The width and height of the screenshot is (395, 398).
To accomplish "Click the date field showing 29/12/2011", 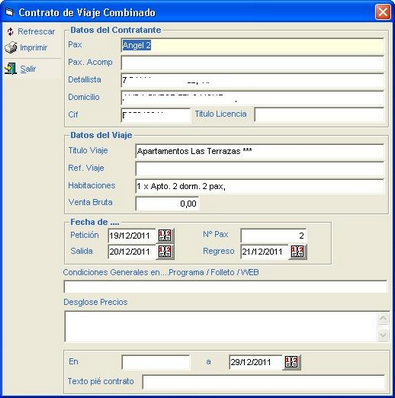I will [x=256, y=362].
